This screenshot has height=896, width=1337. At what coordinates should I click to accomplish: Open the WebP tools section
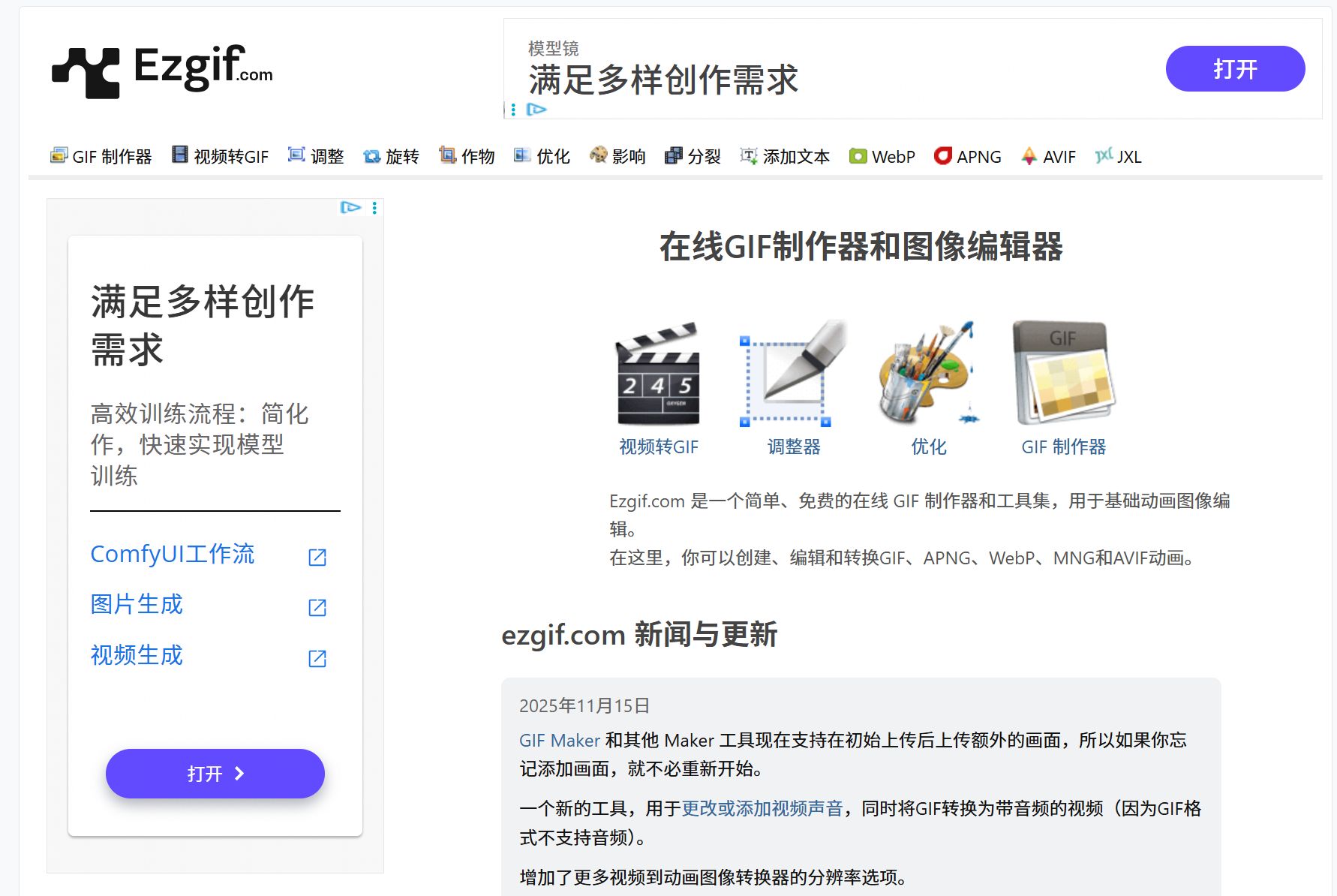pos(882,156)
